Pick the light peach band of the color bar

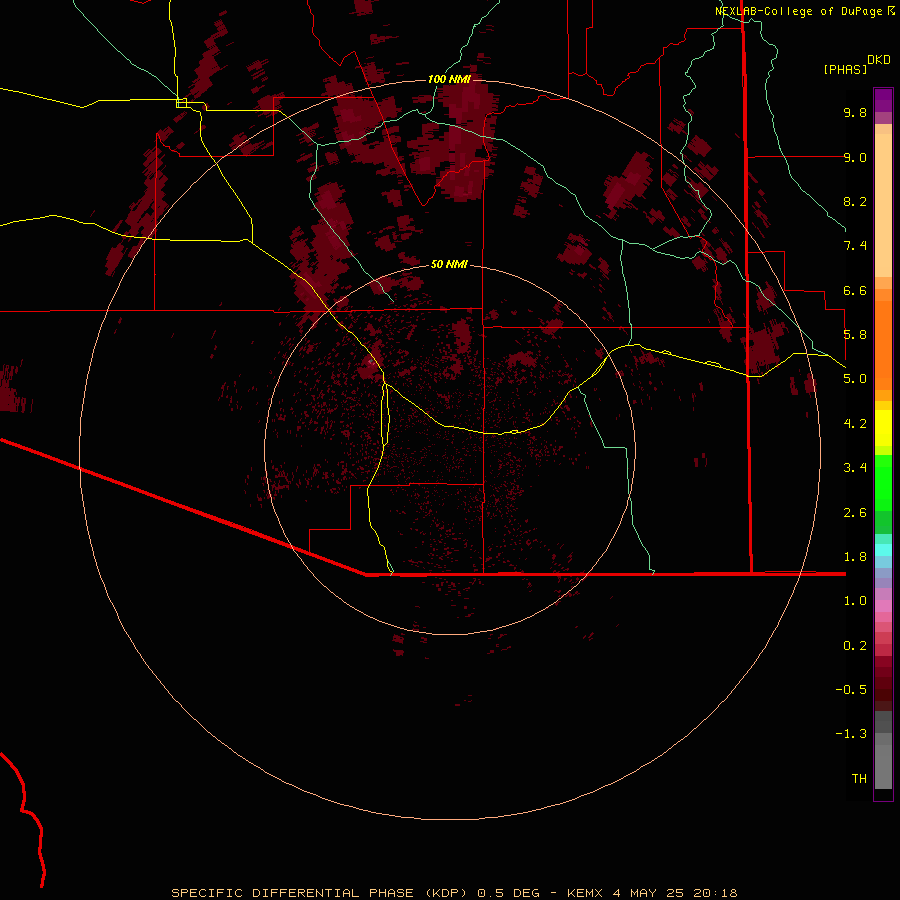pyautogui.click(x=883, y=205)
